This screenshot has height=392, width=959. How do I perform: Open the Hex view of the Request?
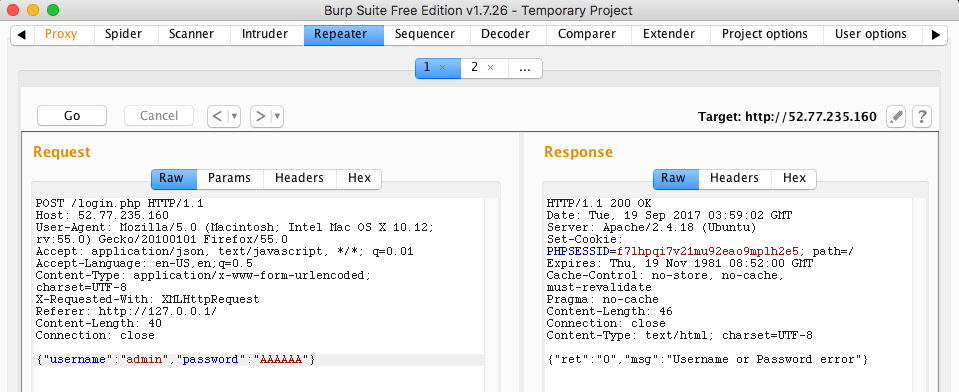pyautogui.click(x=360, y=178)
